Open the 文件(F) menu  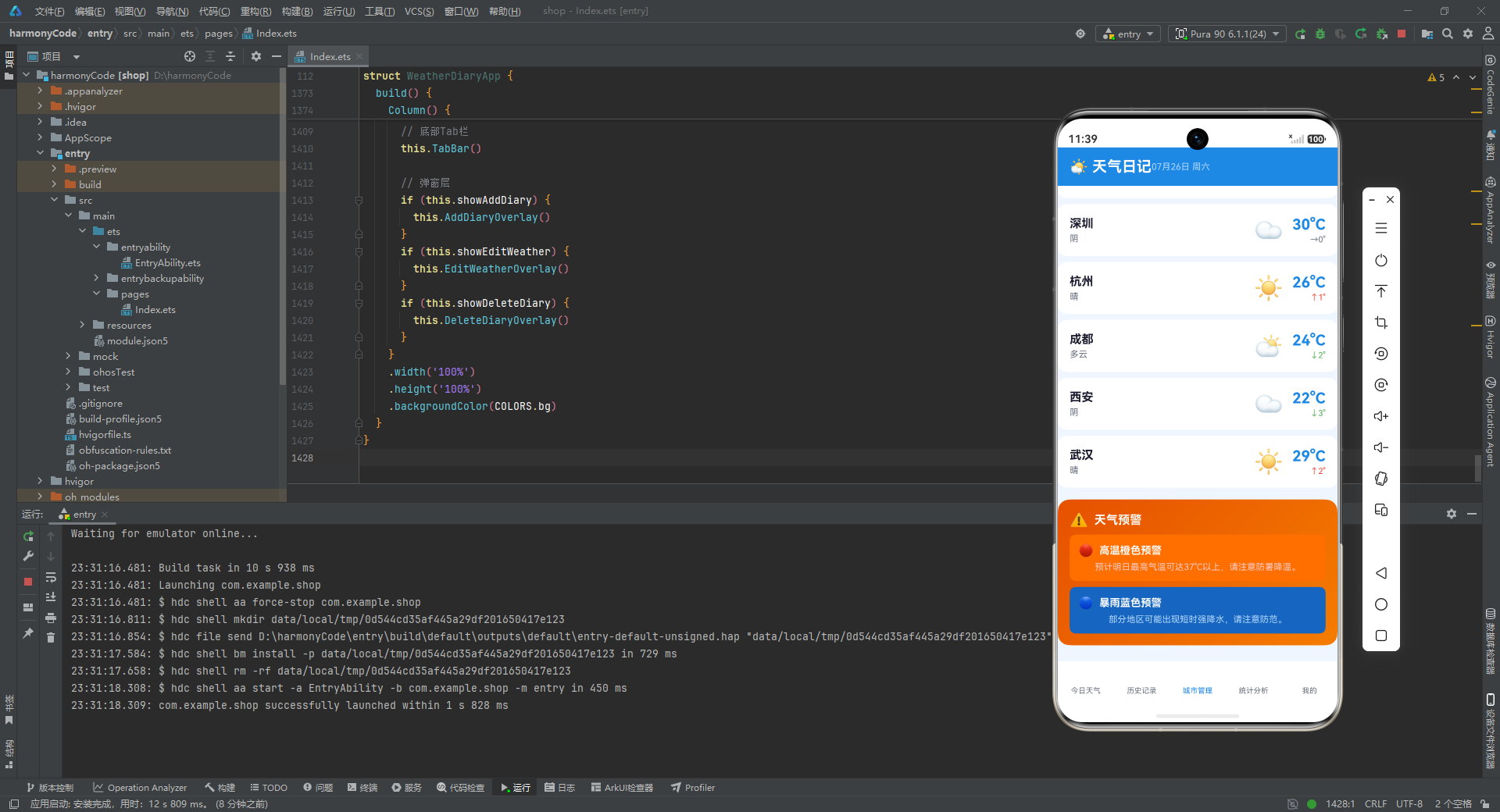tap(49, 11)
